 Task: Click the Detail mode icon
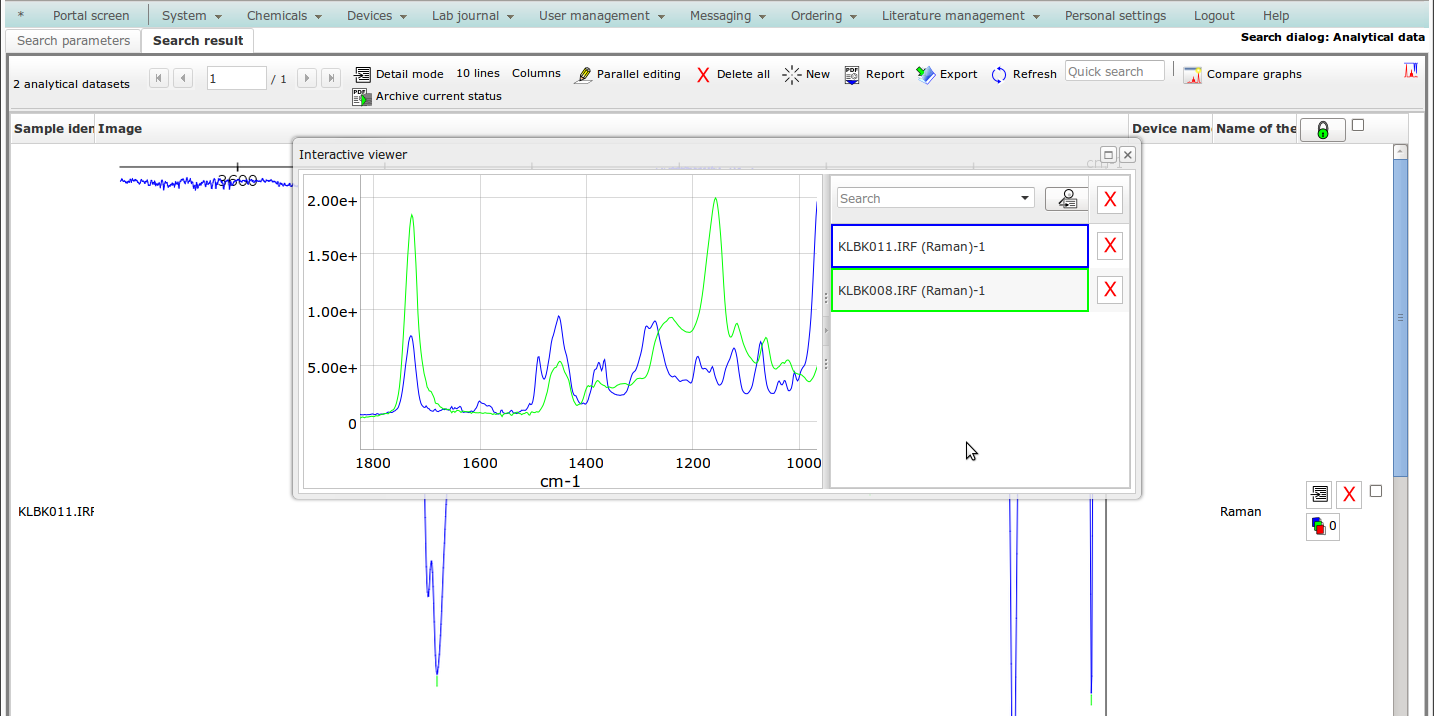click(362, 74)
